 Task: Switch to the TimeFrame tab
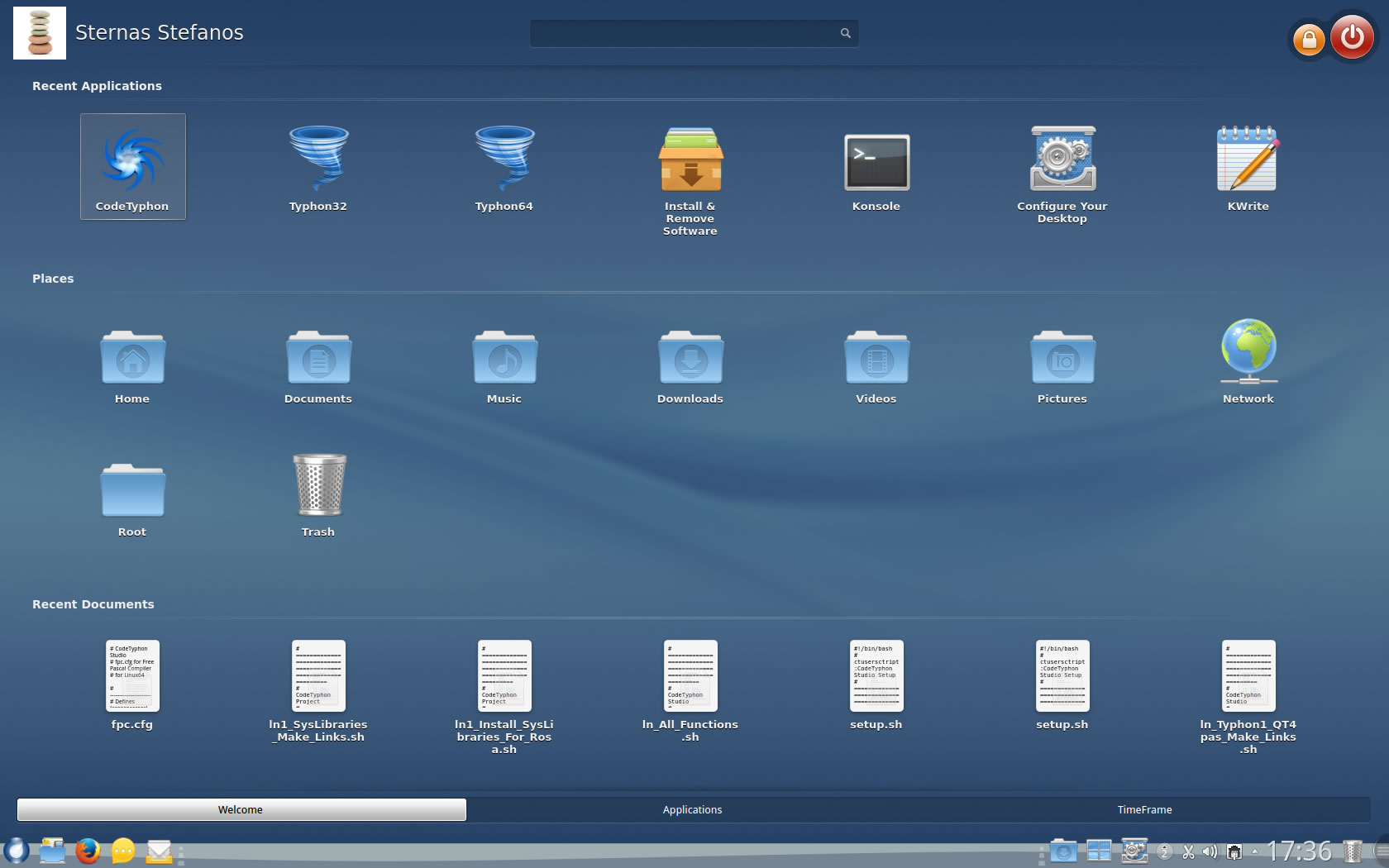(1144, 809)
